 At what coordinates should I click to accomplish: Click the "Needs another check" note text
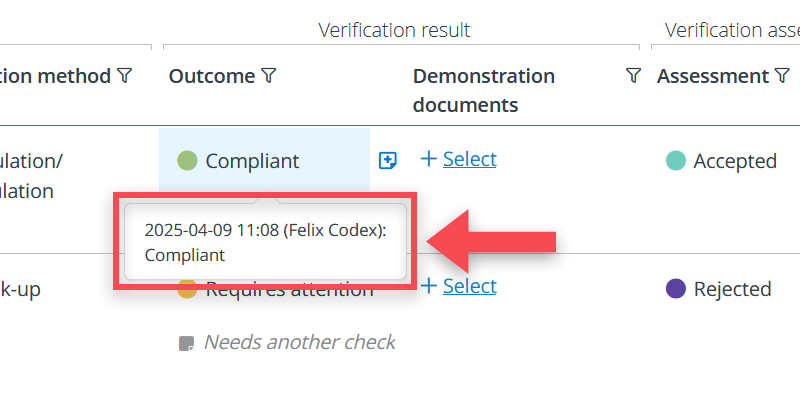point(299,342)
